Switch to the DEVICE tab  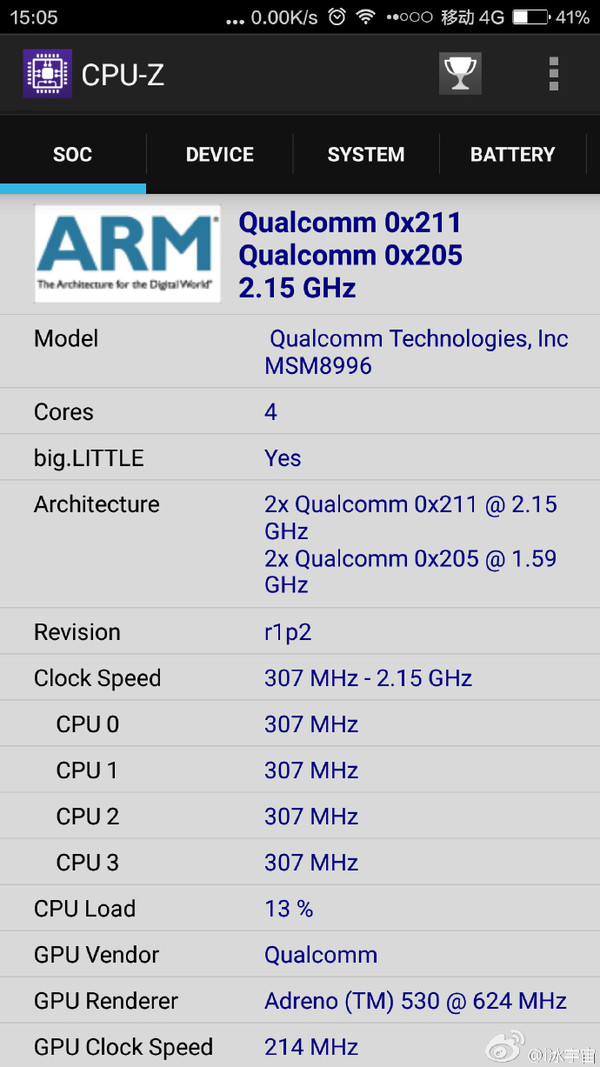(220, 154)
